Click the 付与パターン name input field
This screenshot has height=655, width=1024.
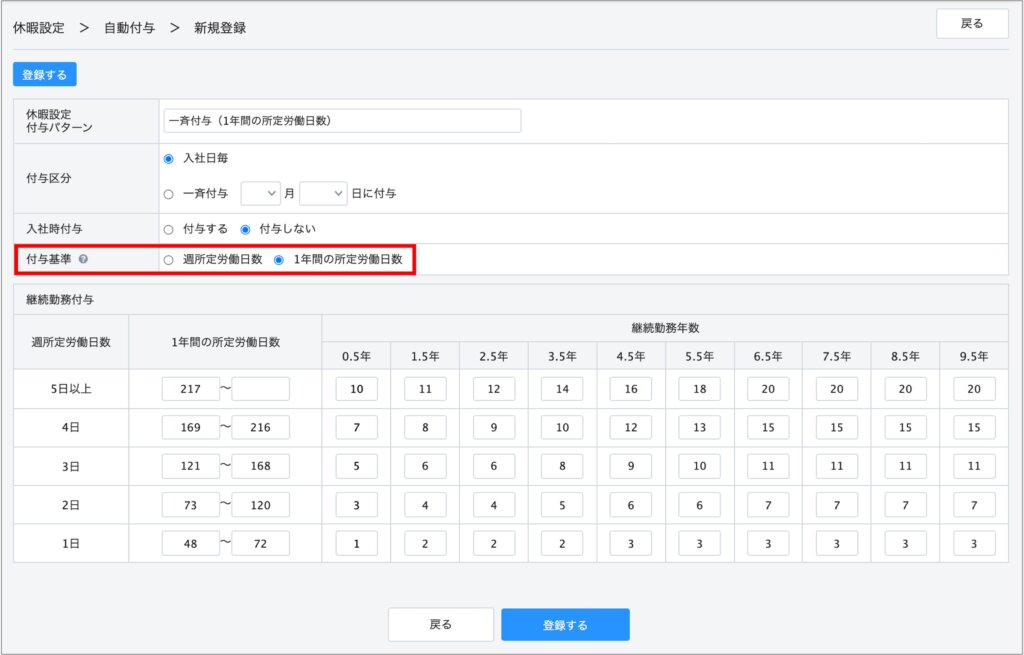pos(342,121)
